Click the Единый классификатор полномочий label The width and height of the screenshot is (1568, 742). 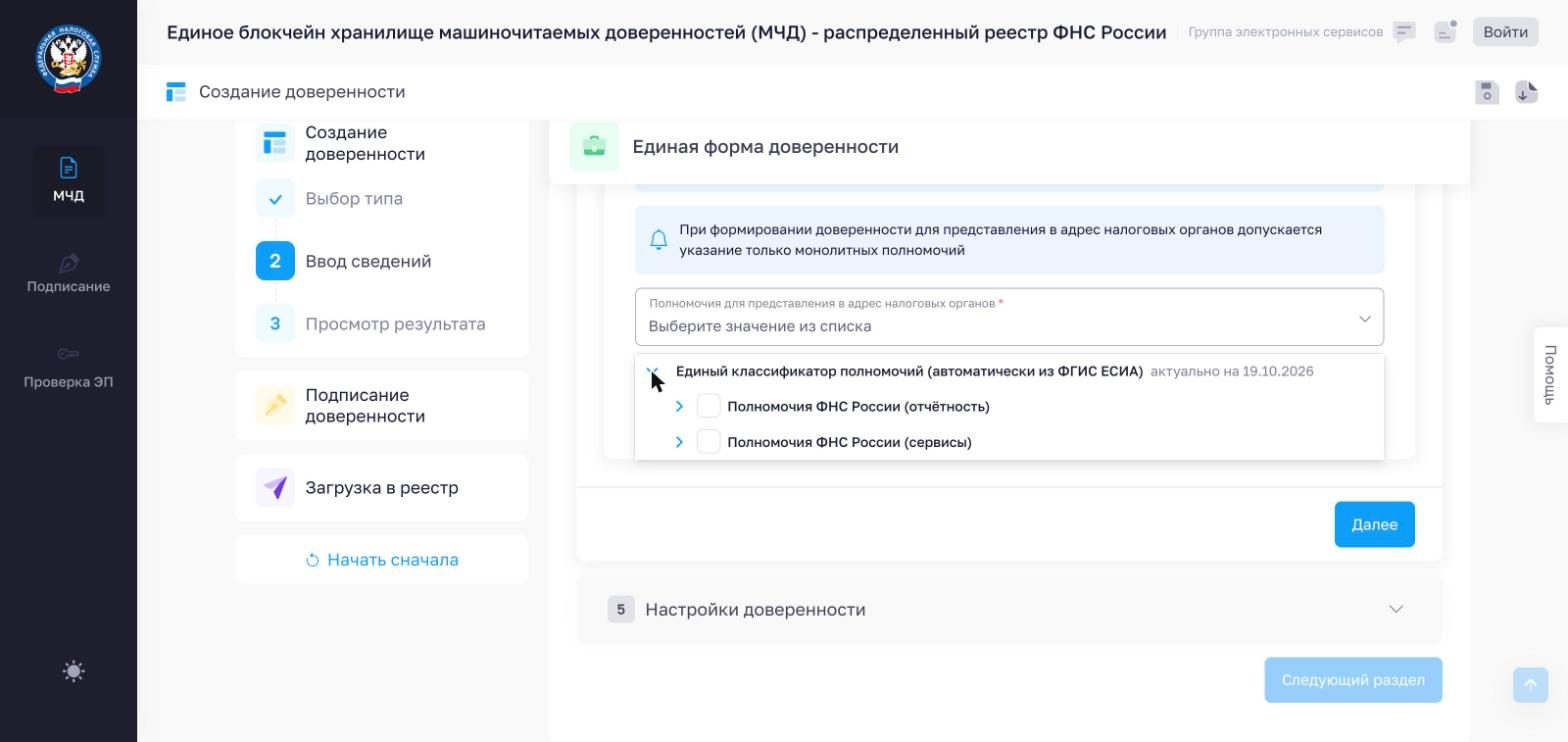[x=909, y=371]
